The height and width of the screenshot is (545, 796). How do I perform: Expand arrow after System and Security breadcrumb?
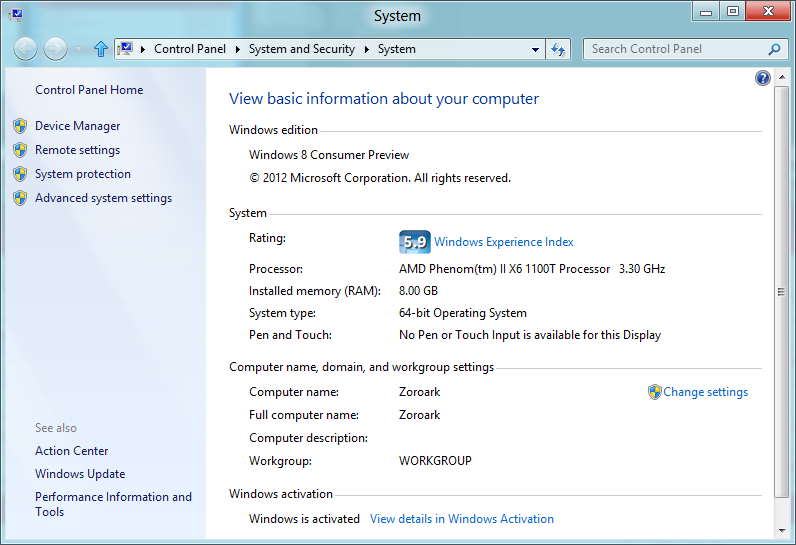367,49
